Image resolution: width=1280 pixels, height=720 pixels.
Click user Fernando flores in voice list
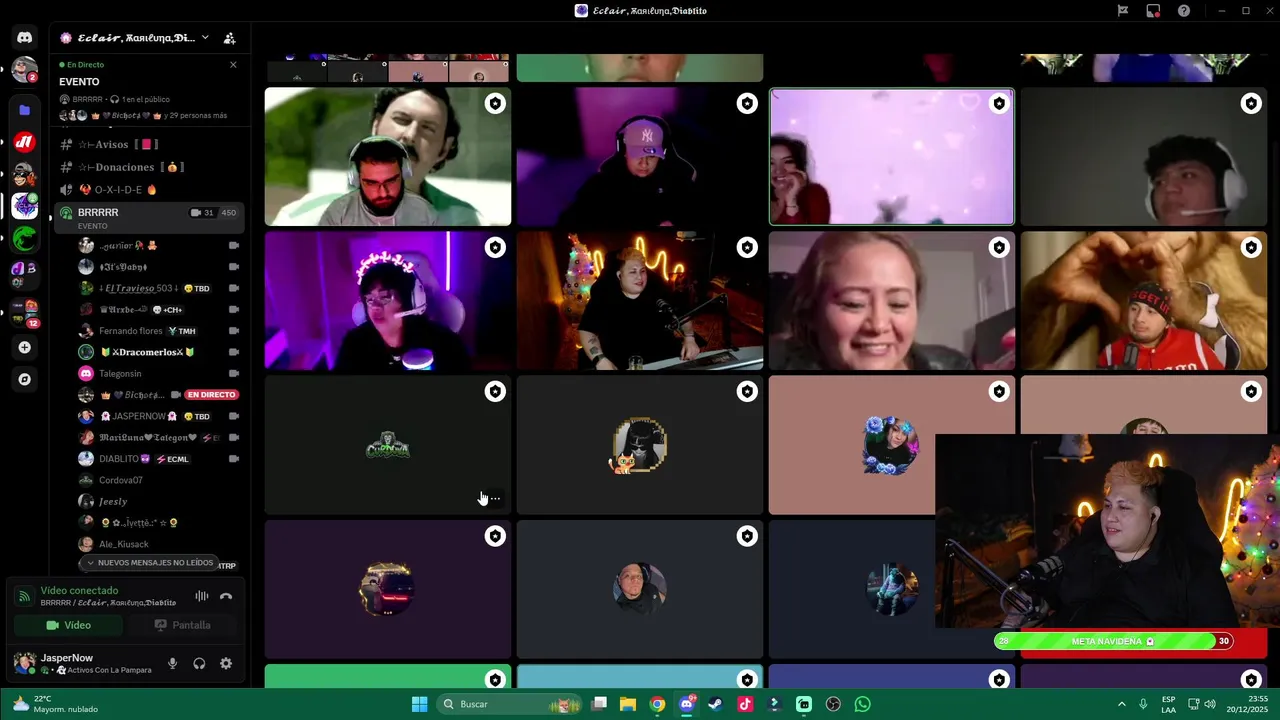(x=131, y=331)
